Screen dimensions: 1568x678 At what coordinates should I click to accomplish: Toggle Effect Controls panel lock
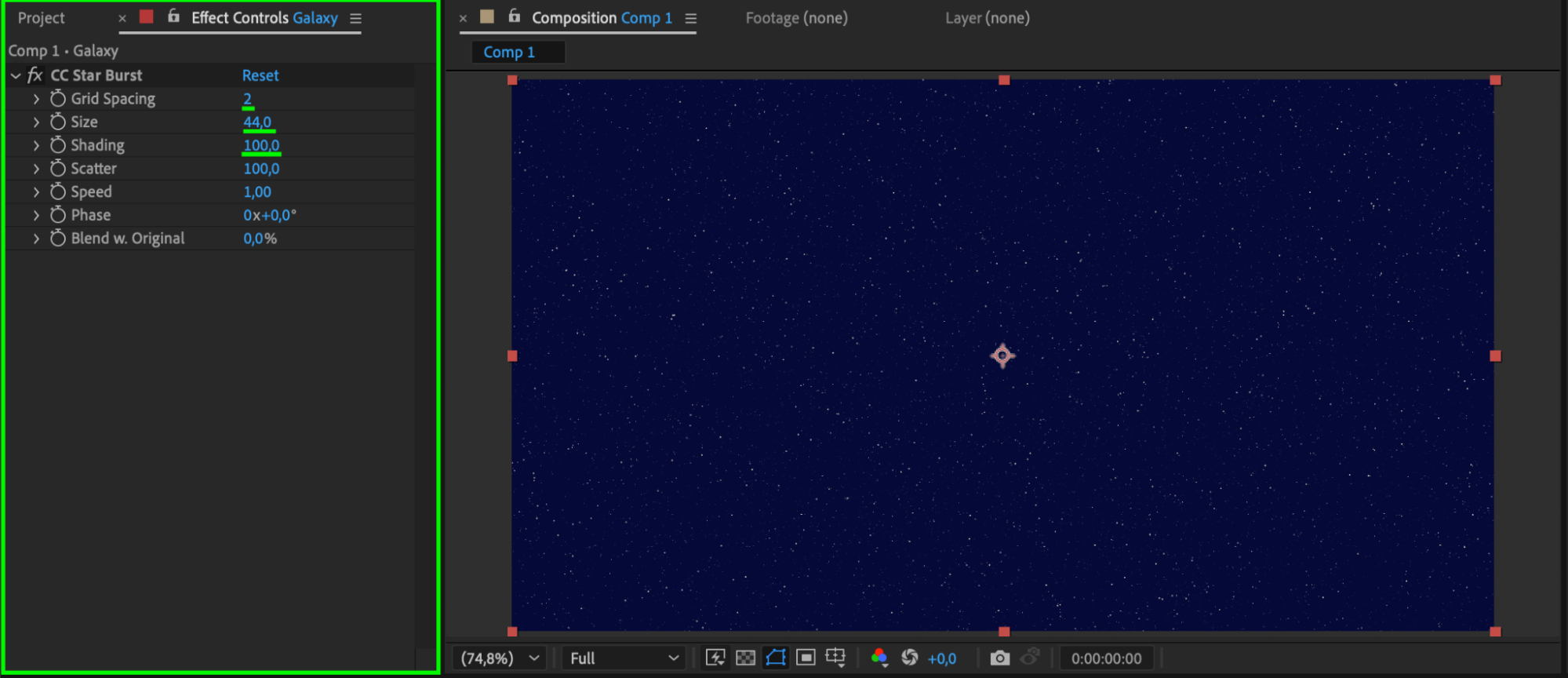173,16
